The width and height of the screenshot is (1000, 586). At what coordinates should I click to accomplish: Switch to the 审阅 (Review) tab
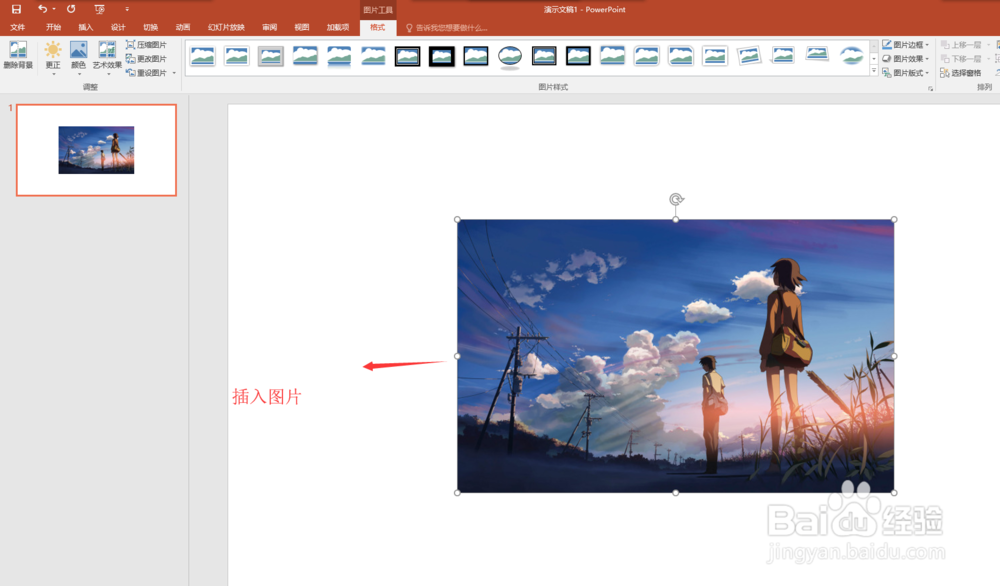270,27
